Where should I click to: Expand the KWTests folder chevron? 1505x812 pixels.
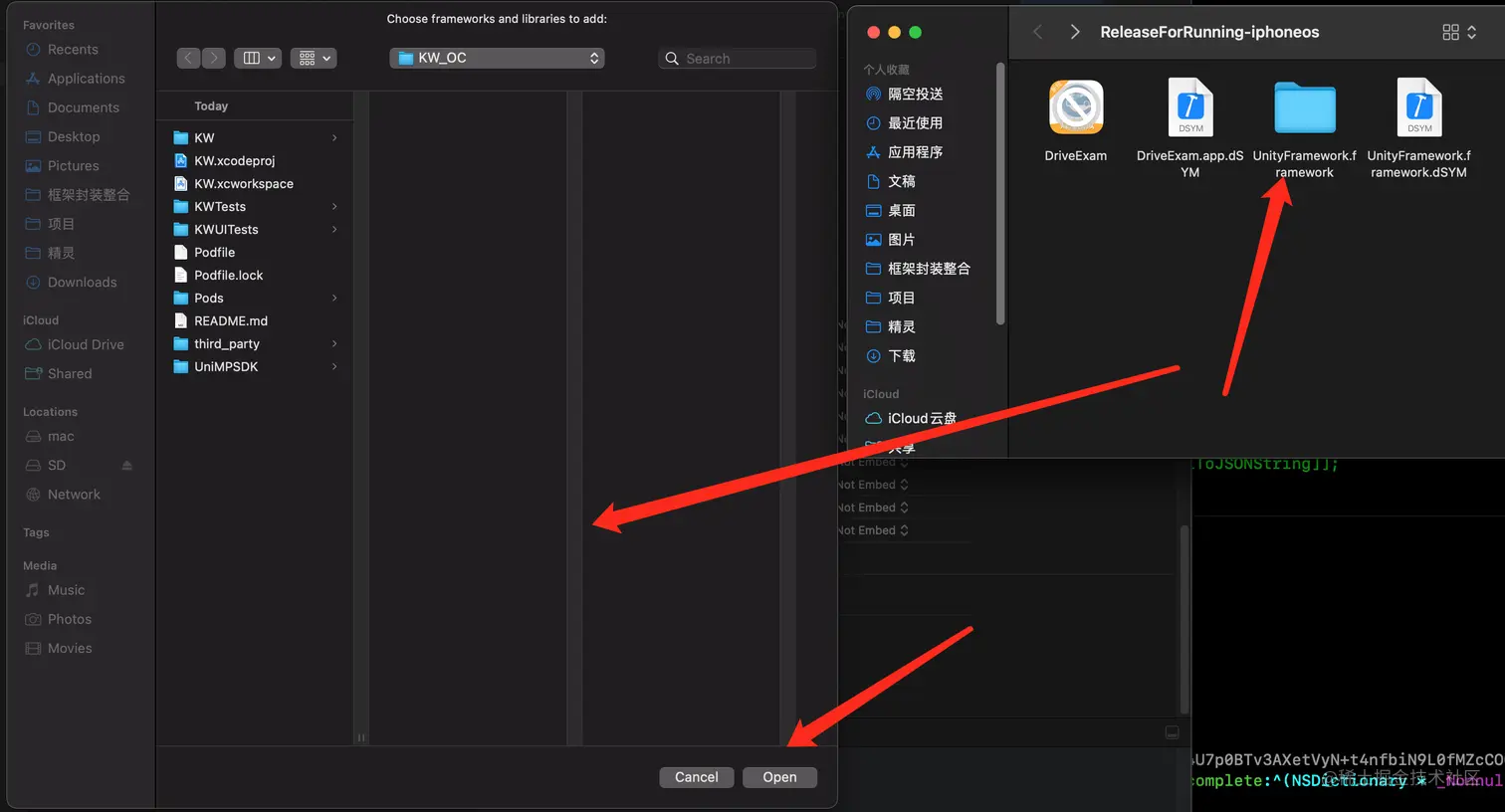click(334, 207)
